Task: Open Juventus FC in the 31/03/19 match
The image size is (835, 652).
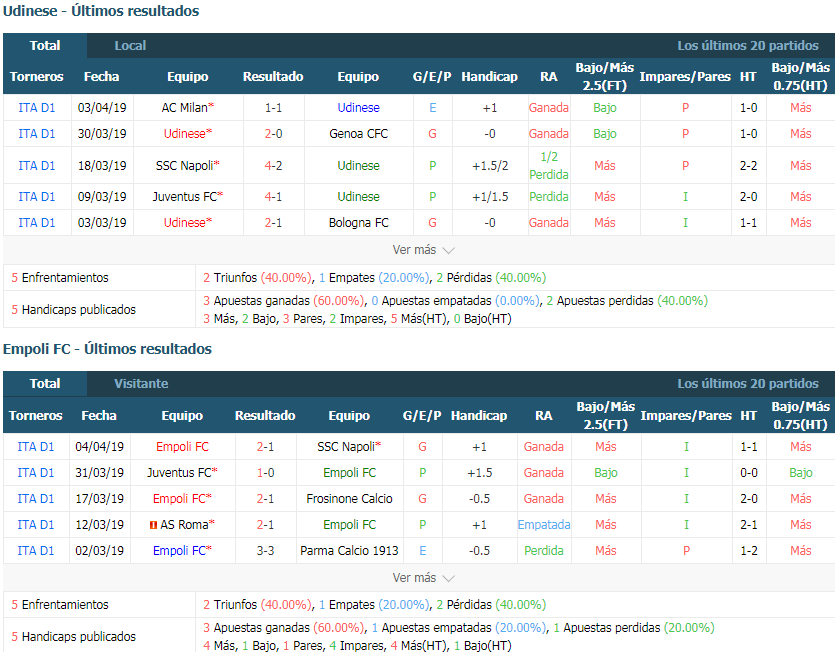Action: pos(179,472)
